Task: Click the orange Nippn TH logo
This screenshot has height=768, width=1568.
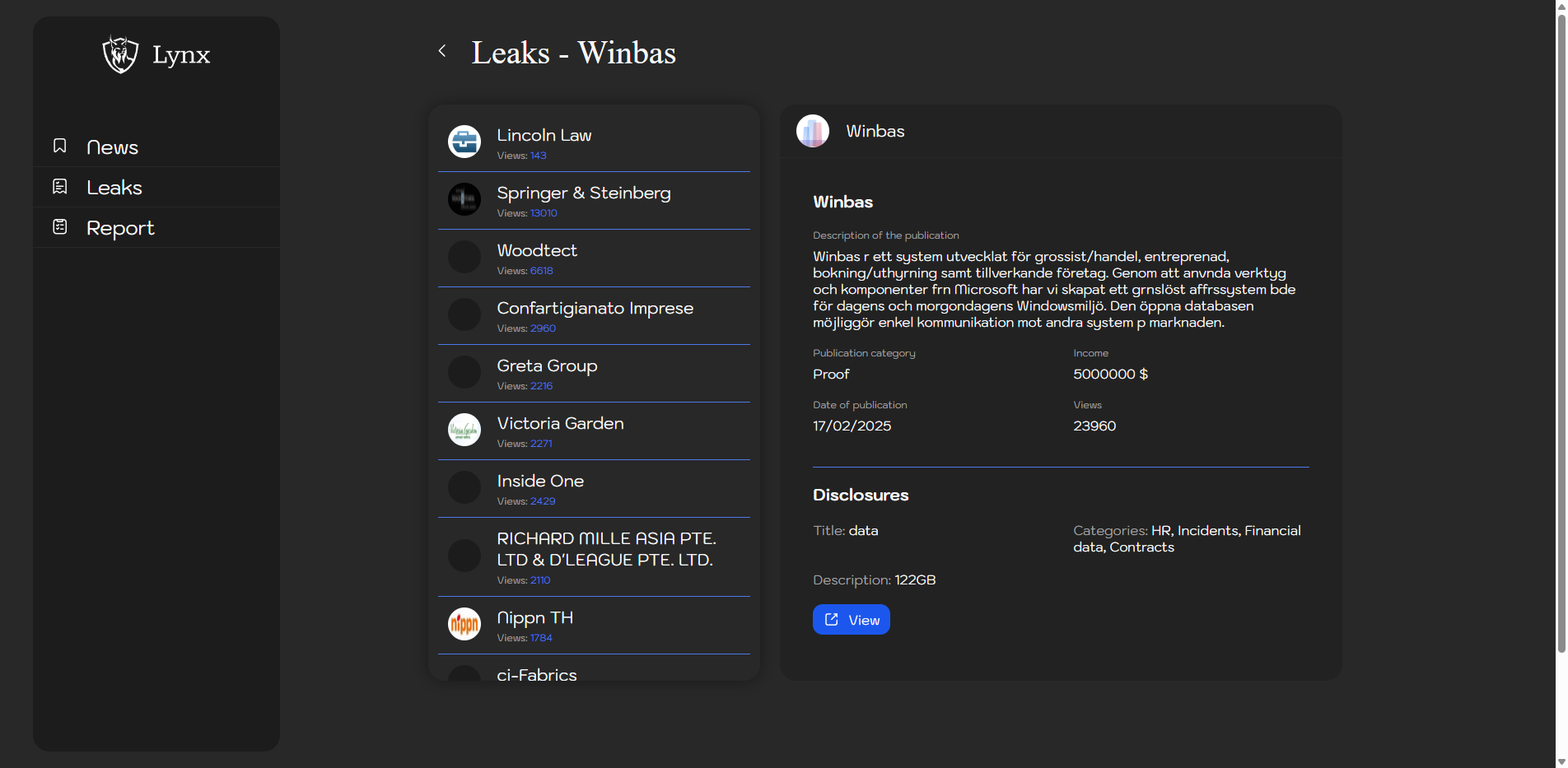Action: (x=464, y=624)
